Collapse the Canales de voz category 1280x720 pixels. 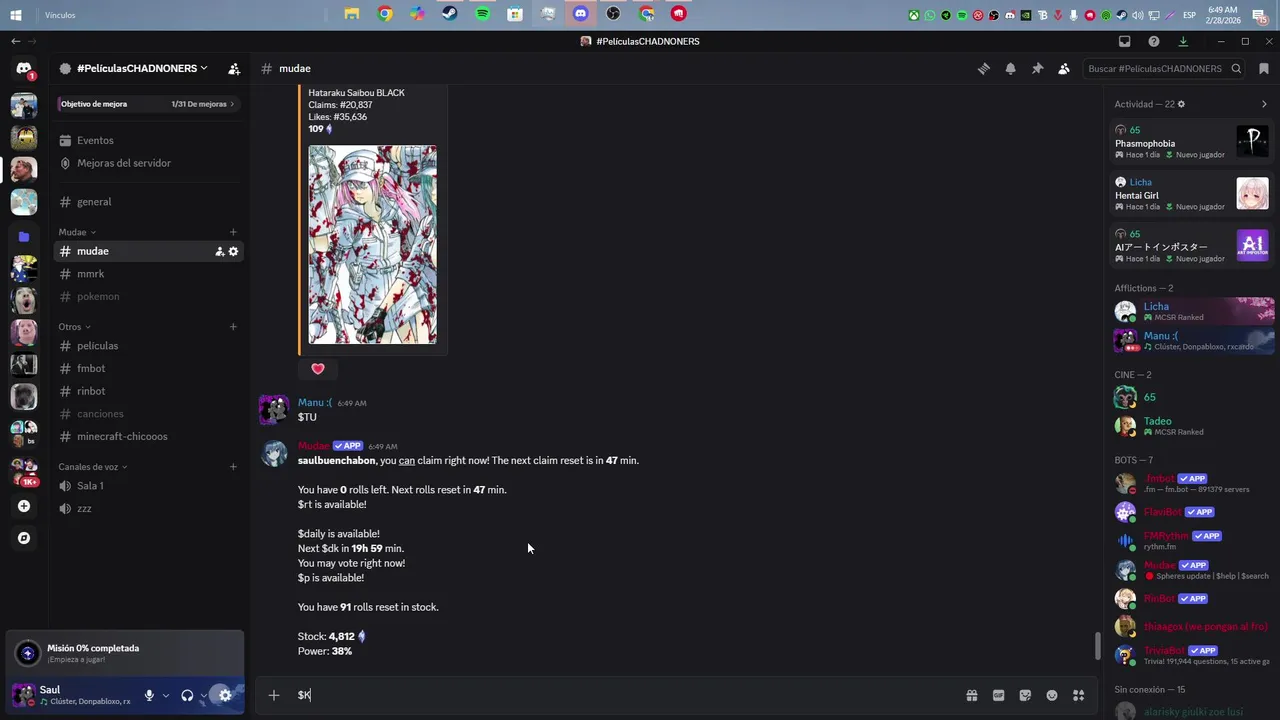[93, 467]
